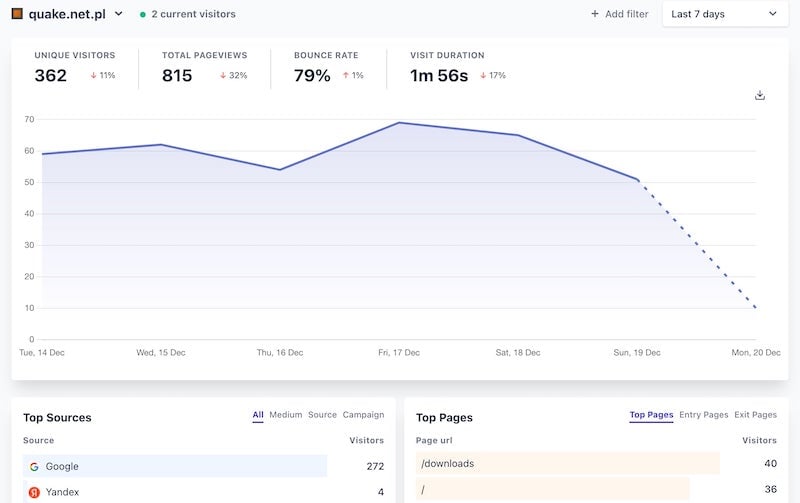Switch Top Sources to Medium tab
The height and width of the screenshot is (503, 800).
pos(286,415)
